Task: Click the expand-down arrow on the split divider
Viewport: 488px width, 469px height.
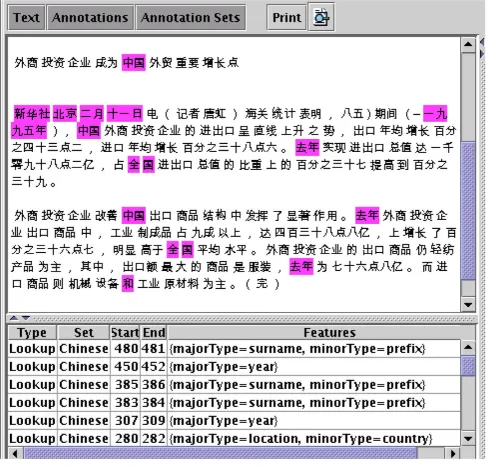Action: pos(26,318)
